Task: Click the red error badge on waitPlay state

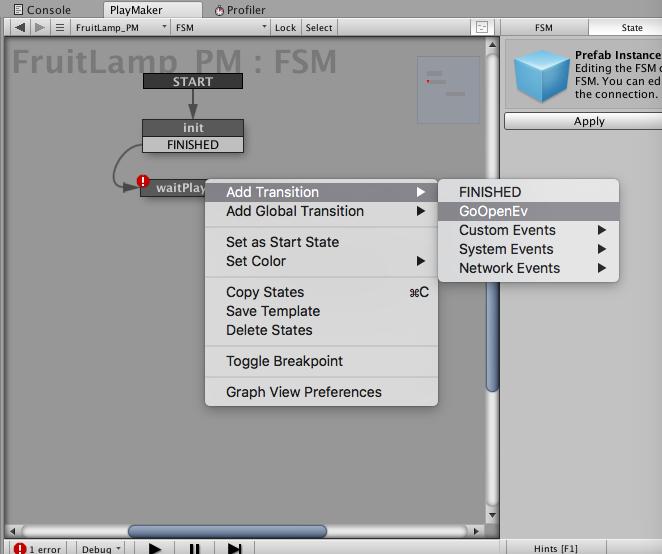Action: [x=143, y=182]
